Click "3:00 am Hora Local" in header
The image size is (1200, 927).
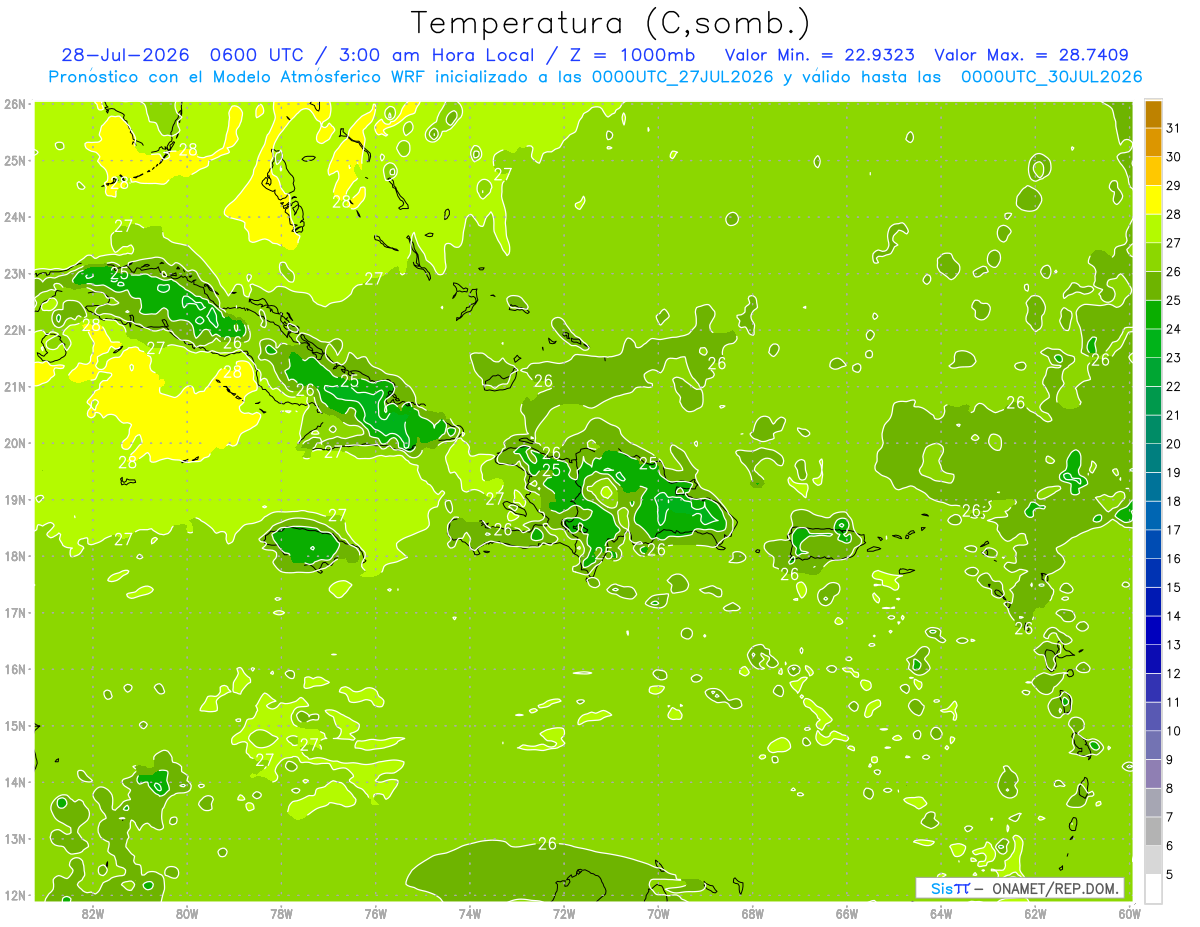(x=436, y=55)
